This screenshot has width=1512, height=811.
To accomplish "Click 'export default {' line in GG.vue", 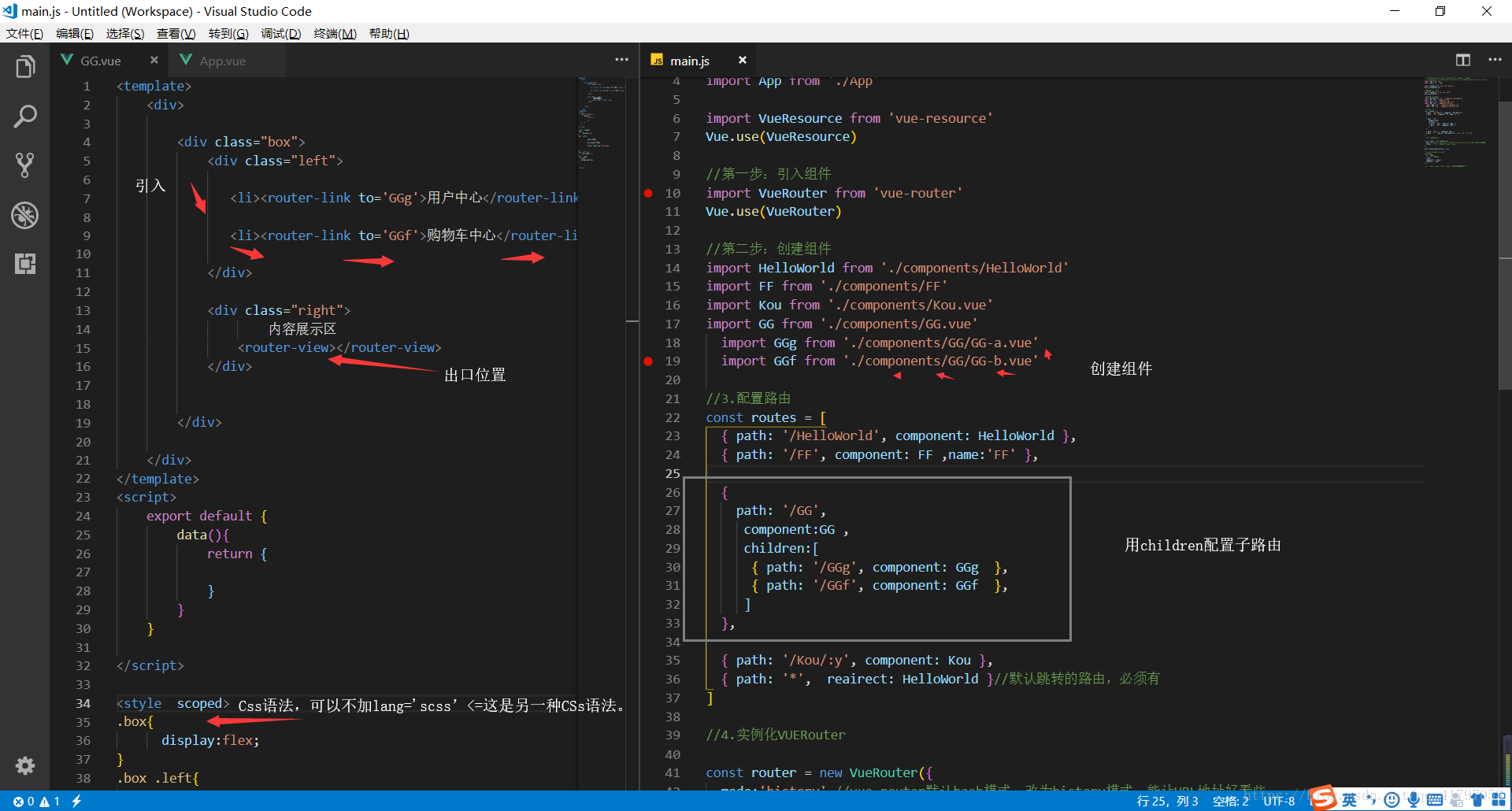I will point(207,516).
